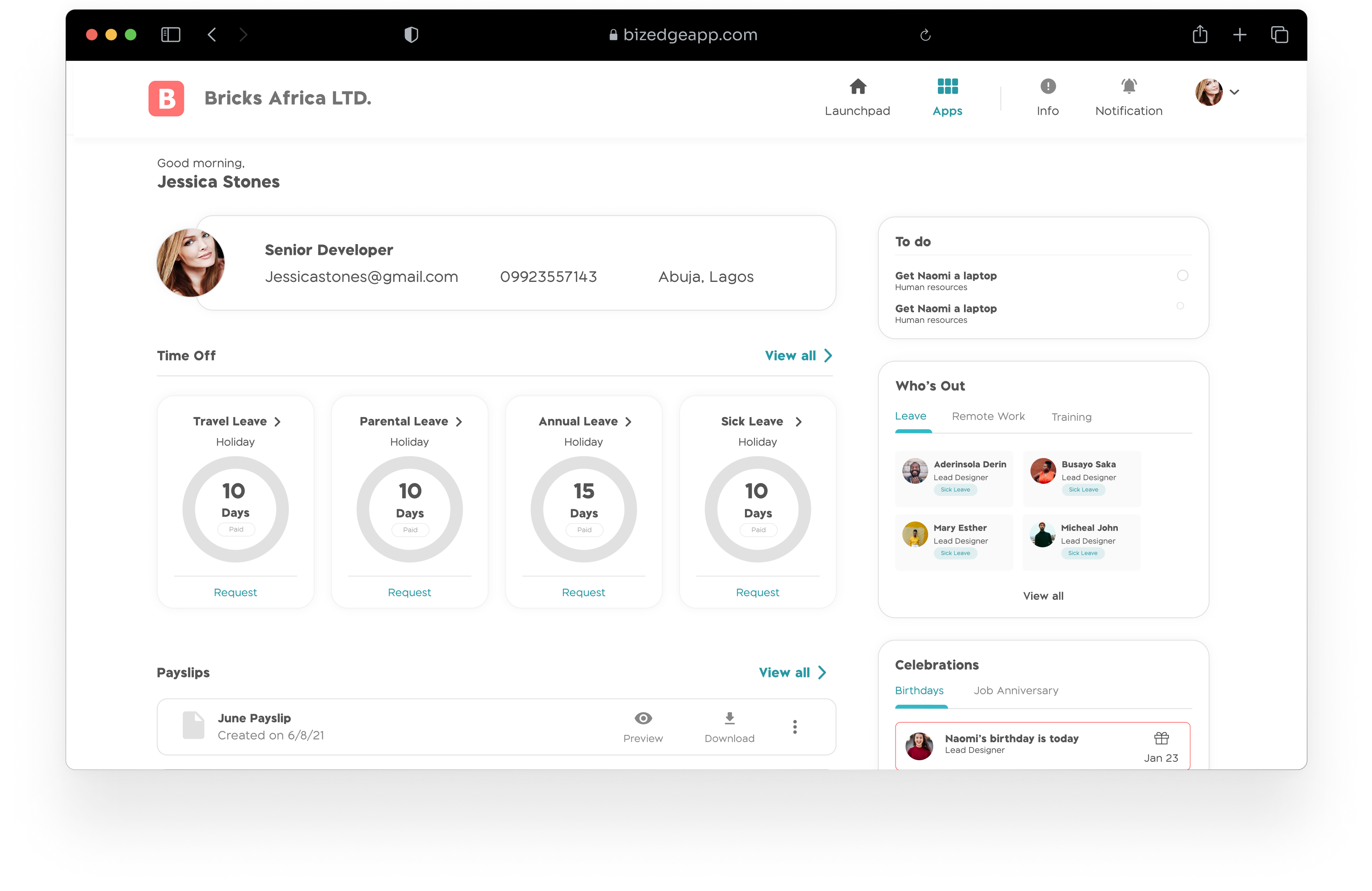Click the Bricks Africa B logo
Viewport: 1372px width, 891px height.
point(167,98)
